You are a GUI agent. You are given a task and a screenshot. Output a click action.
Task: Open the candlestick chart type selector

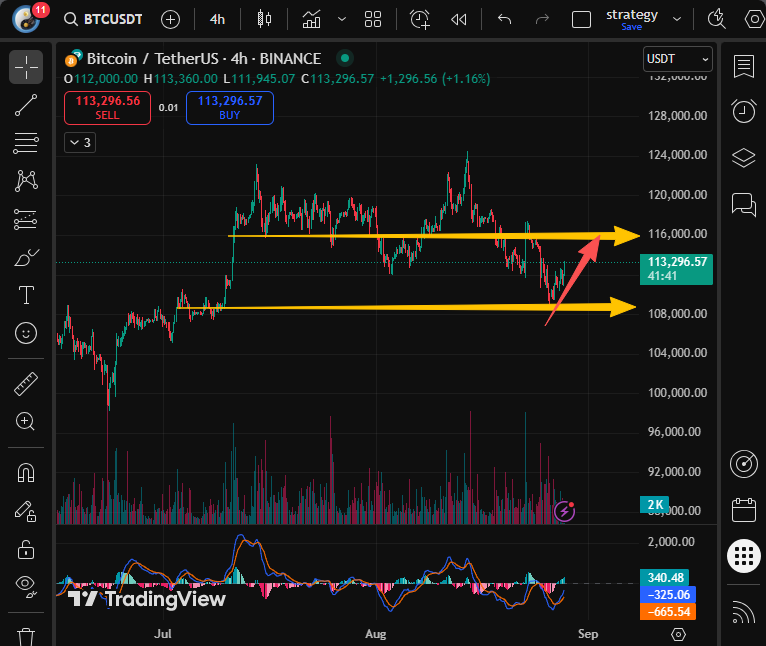click(264, 20)
